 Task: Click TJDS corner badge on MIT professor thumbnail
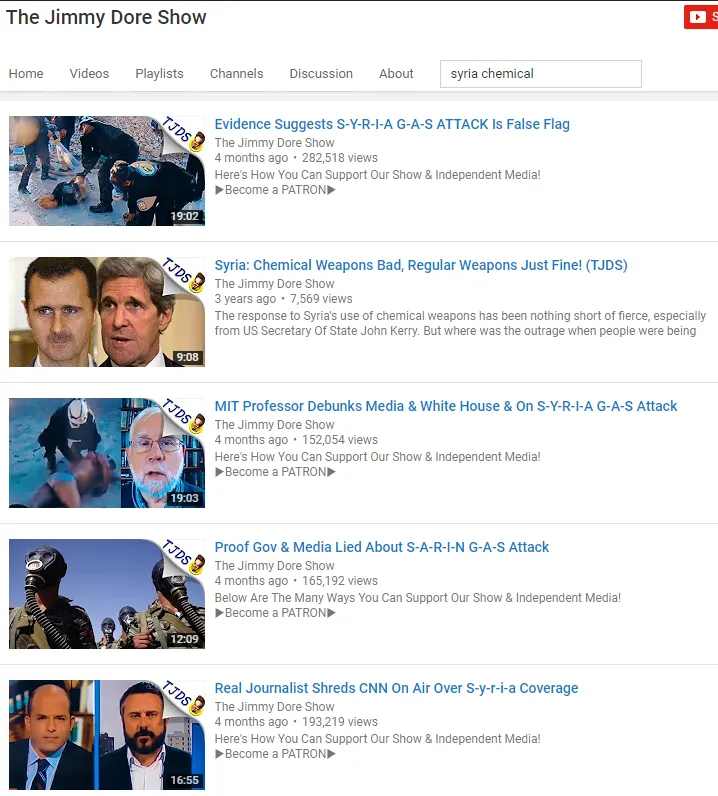(x=184, y=416)
